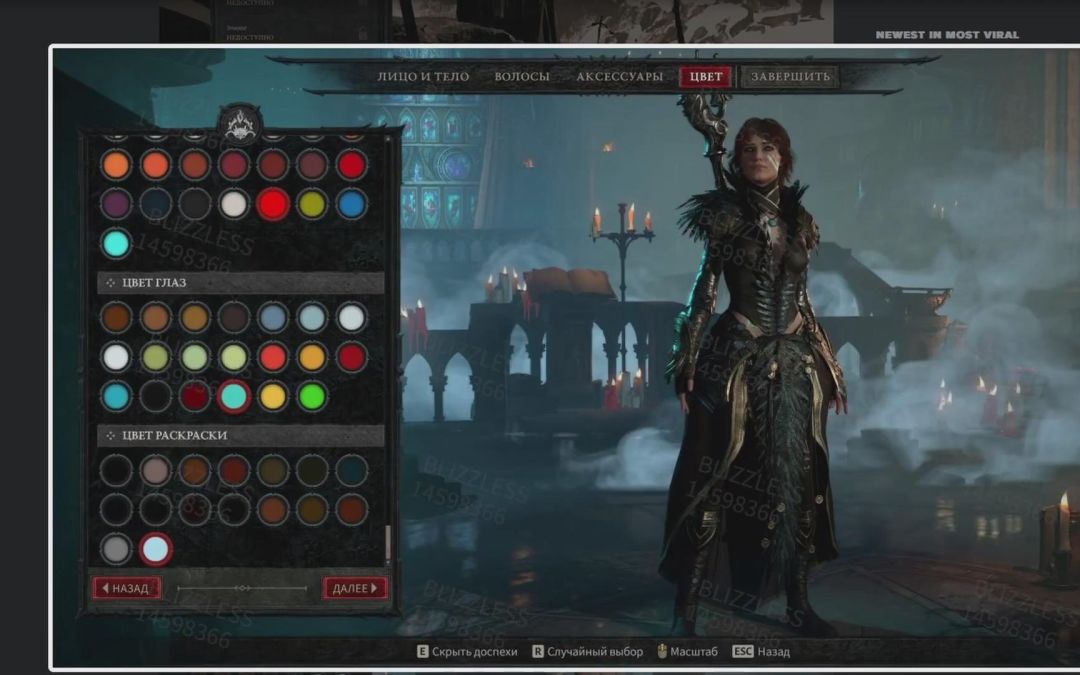Choose the yellow eye color swatch
The width and height of the screenshot is (1080, 675).
[273, 397]
